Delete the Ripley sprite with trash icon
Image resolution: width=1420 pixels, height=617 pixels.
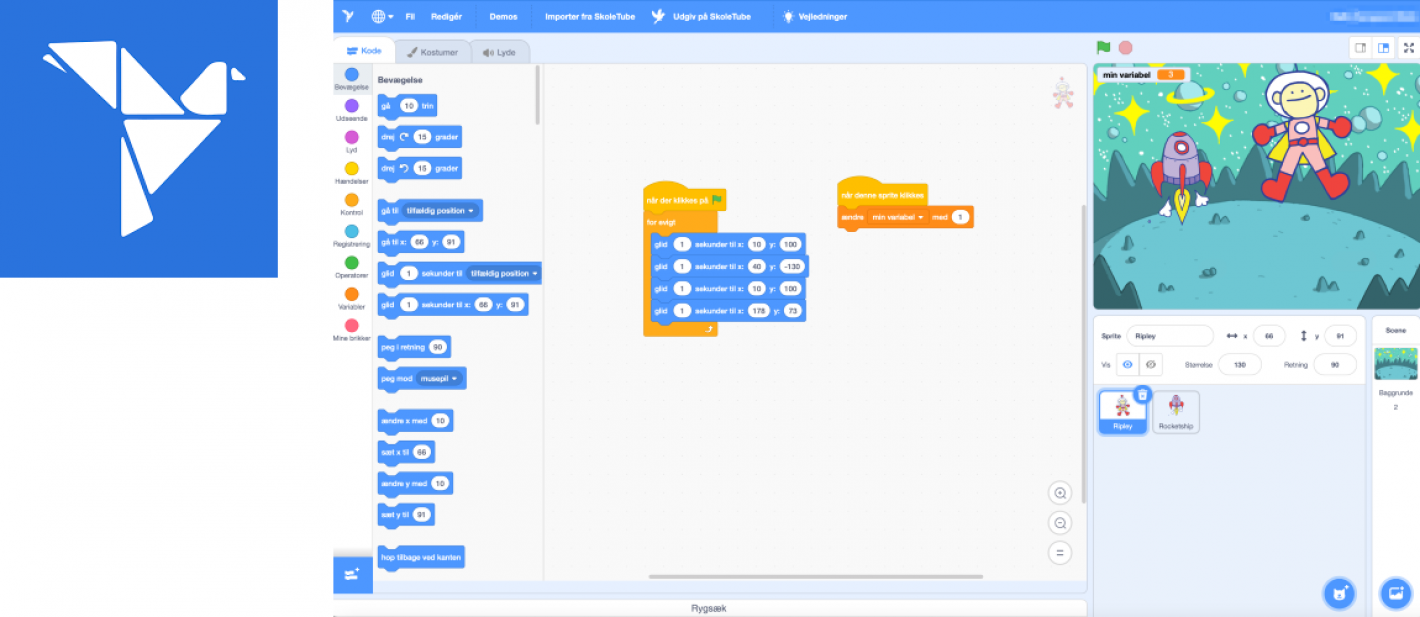pyautogui.click(x=1143, y=395)
